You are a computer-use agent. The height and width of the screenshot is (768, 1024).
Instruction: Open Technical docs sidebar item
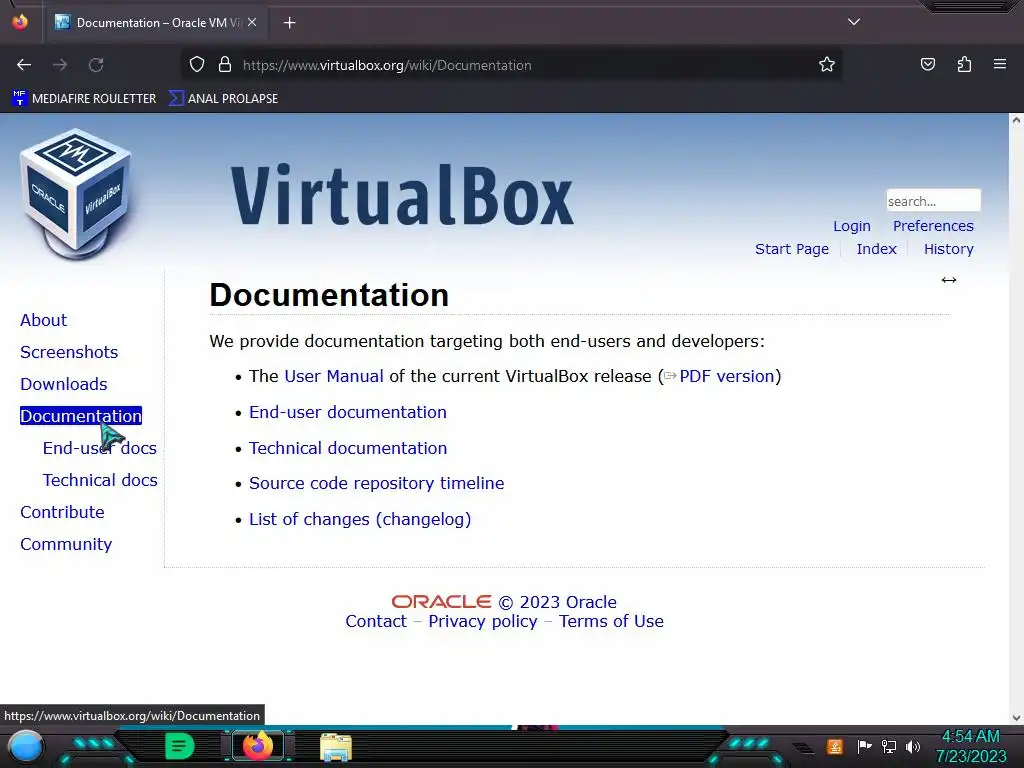coord(100,480)
